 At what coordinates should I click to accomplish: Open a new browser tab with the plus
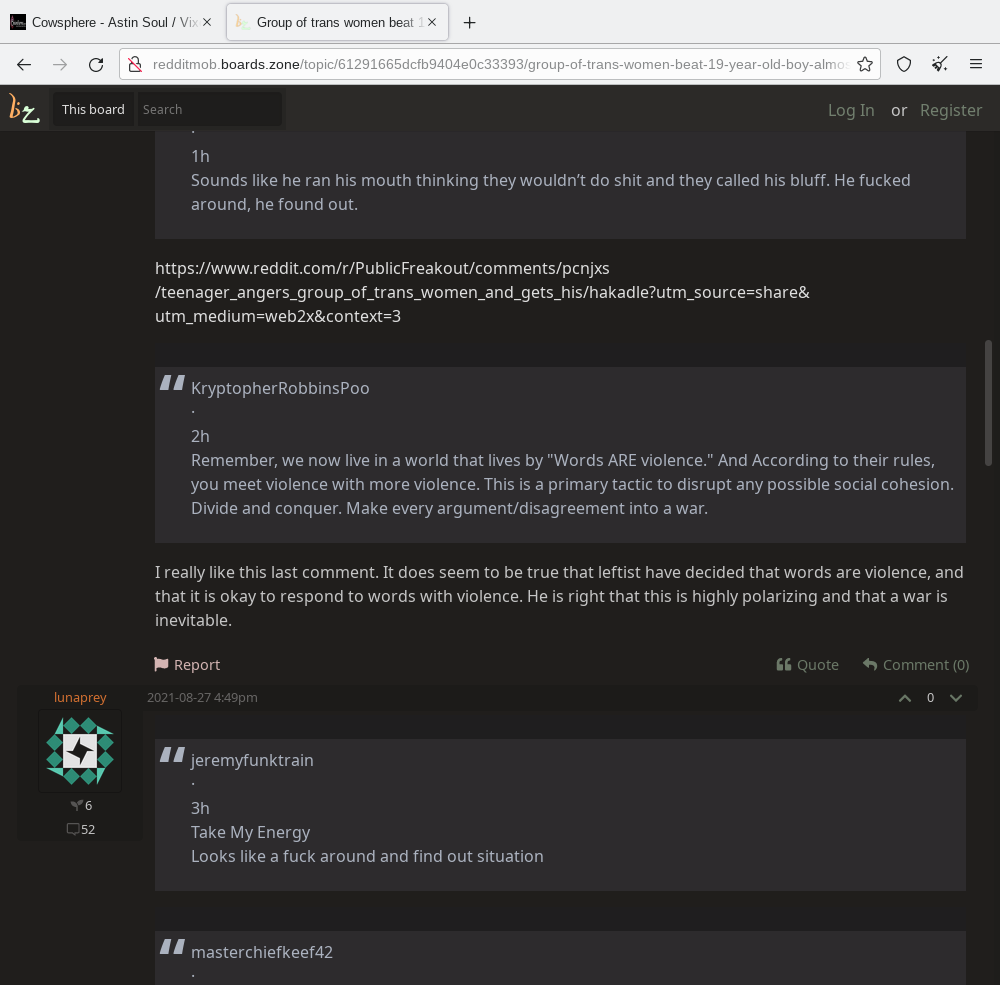tap(469, 23)
